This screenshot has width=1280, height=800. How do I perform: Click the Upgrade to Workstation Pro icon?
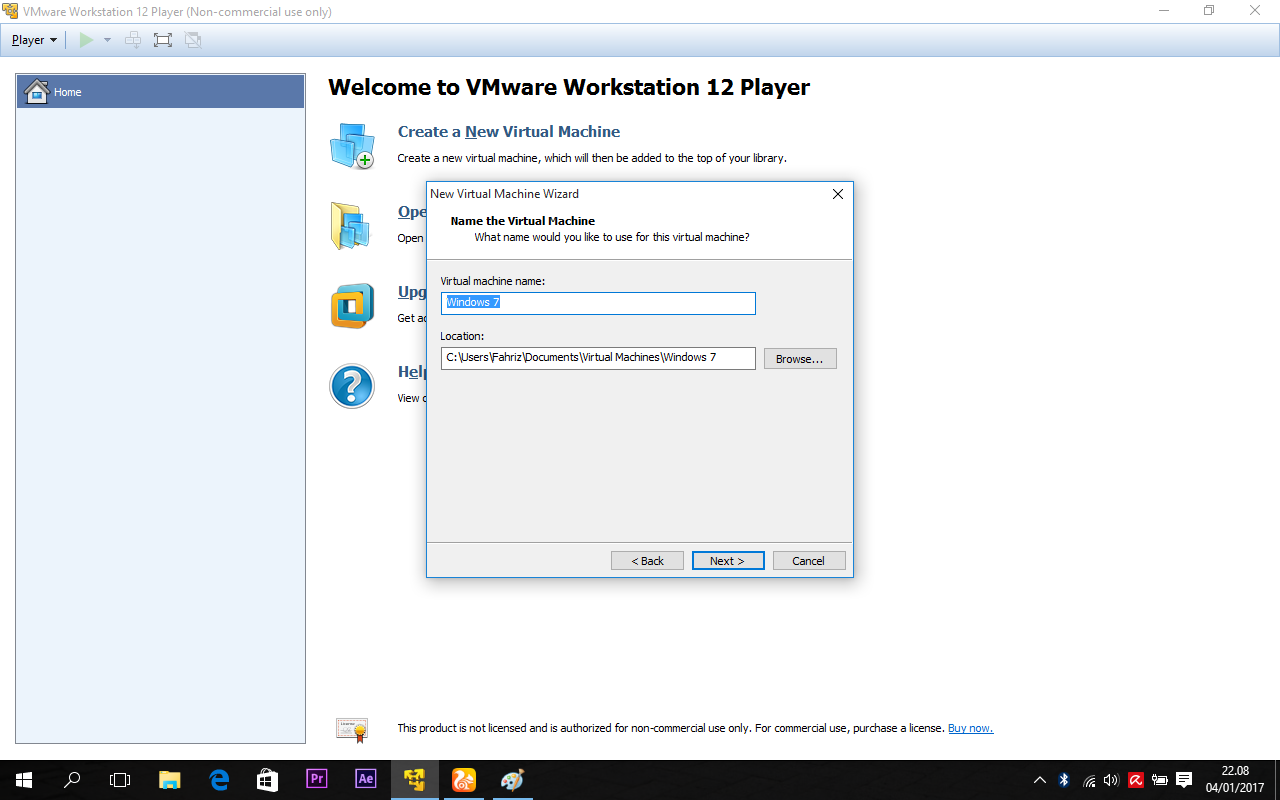[352, 306]
